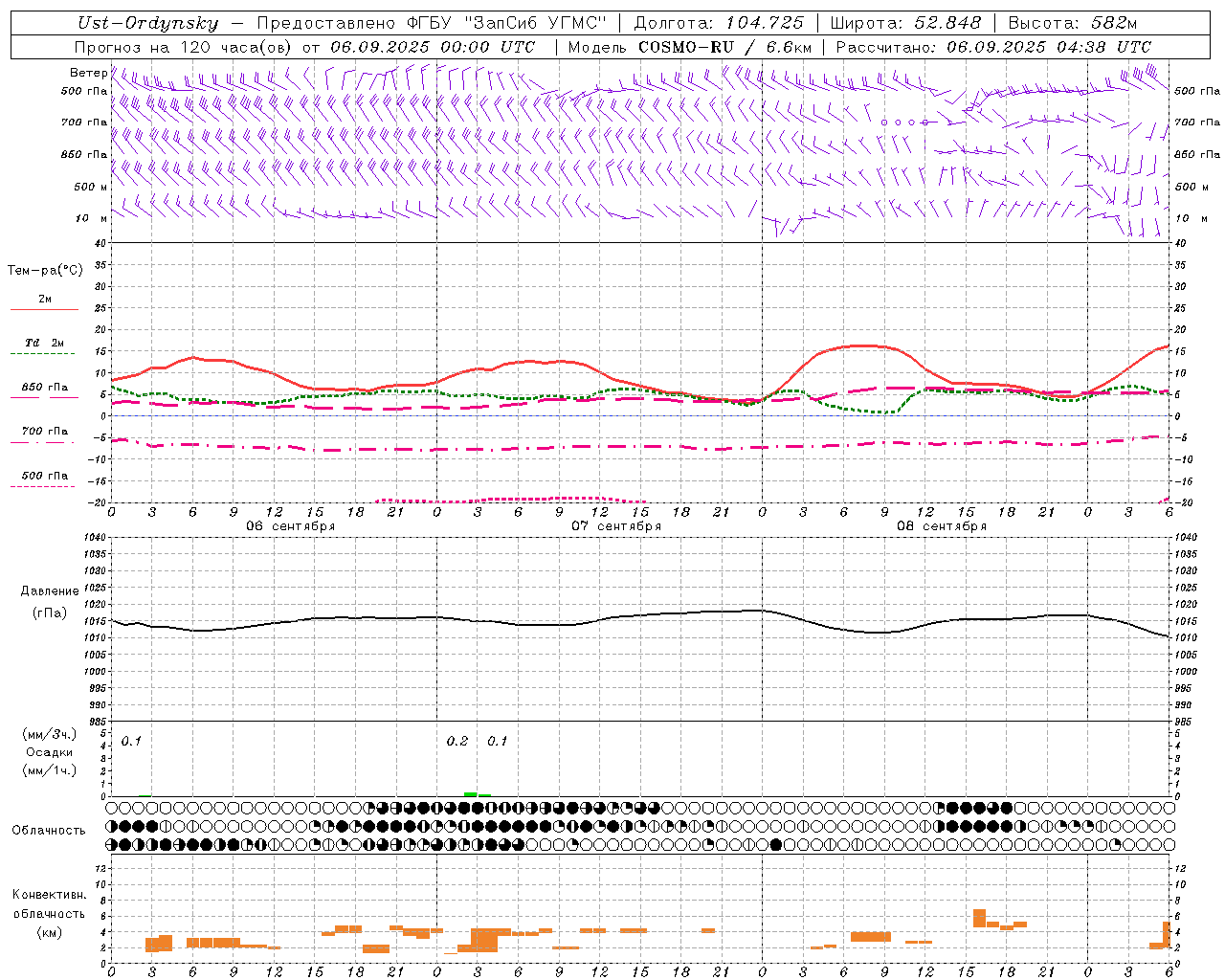Click the elevation text Высота: 582м

[1072, 23]
